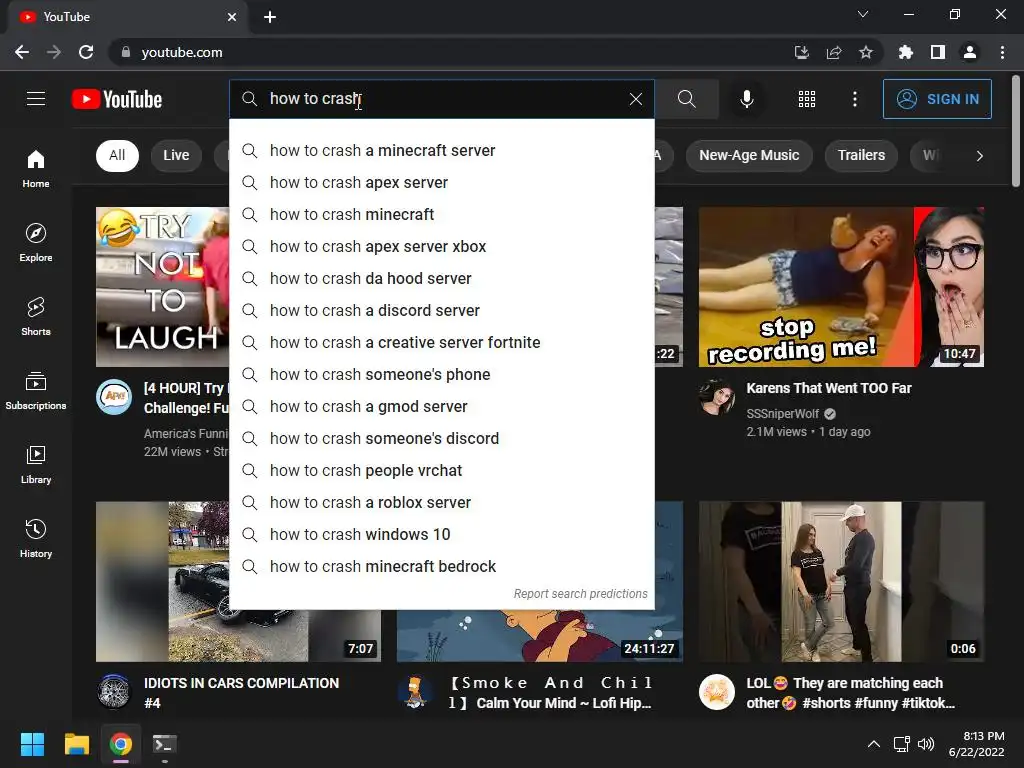Viewport: 1024px width, 768px height.
Task: Go back with the browser back arrow
Action: [x=22, y=52]
